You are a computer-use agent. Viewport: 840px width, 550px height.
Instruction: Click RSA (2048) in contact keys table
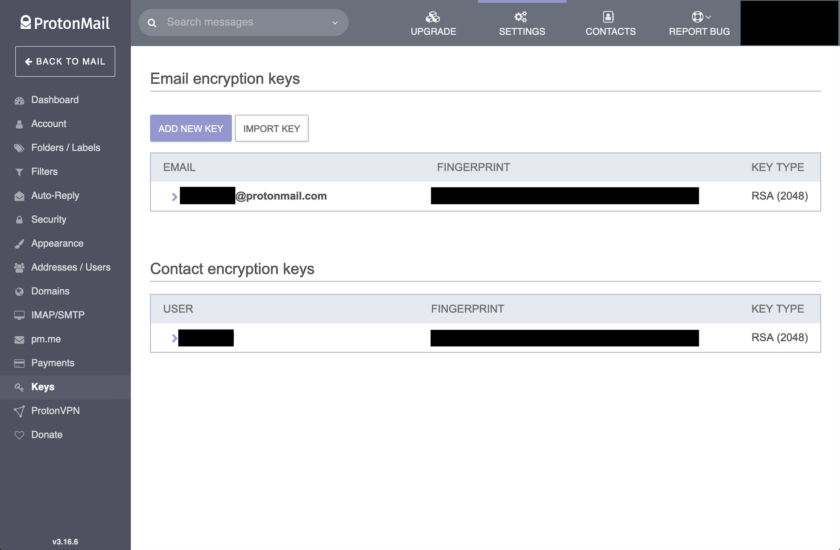click(779, 337)
